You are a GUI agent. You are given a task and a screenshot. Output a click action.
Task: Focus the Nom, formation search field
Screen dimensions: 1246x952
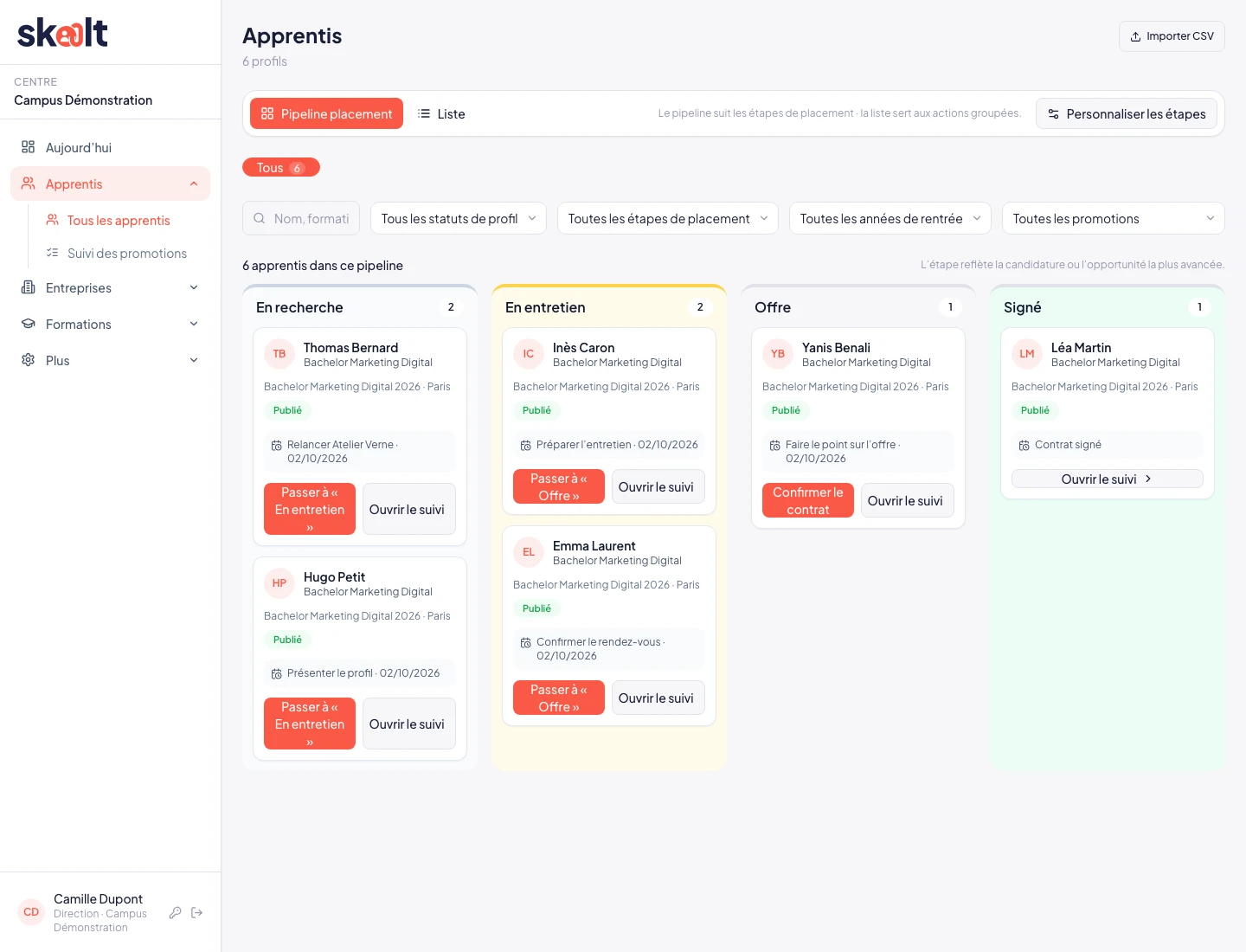tap(301, 218)
